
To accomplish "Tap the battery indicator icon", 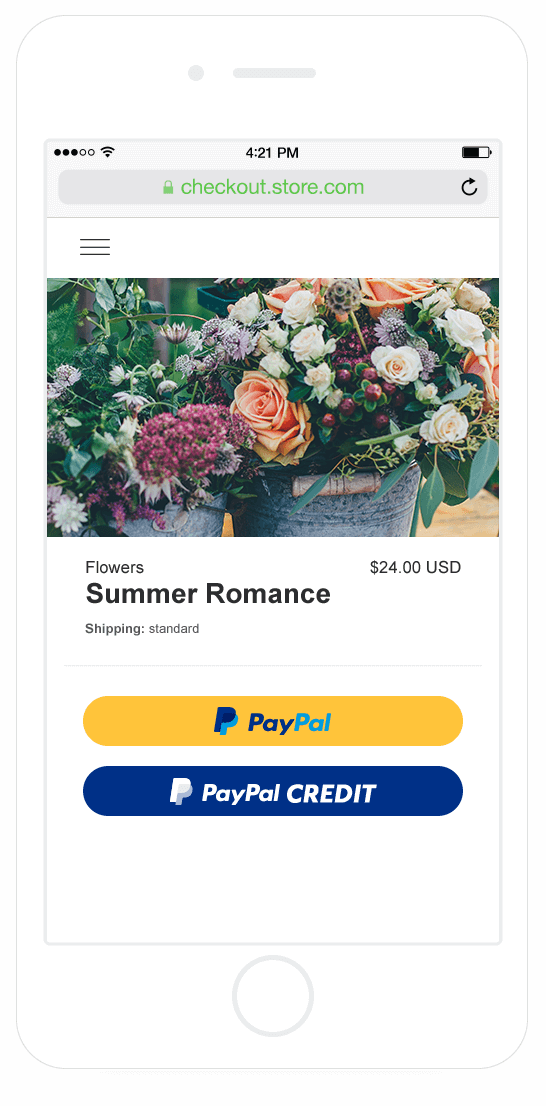I will (477, 152).
